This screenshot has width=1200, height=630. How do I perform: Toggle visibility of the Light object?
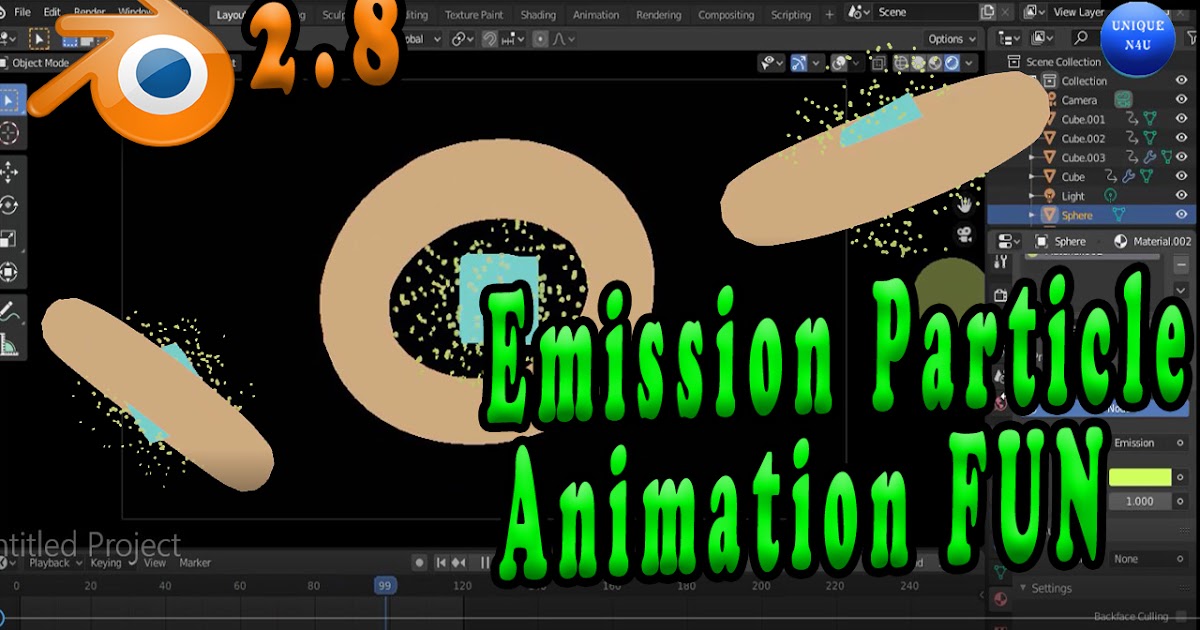point(1180,195)
